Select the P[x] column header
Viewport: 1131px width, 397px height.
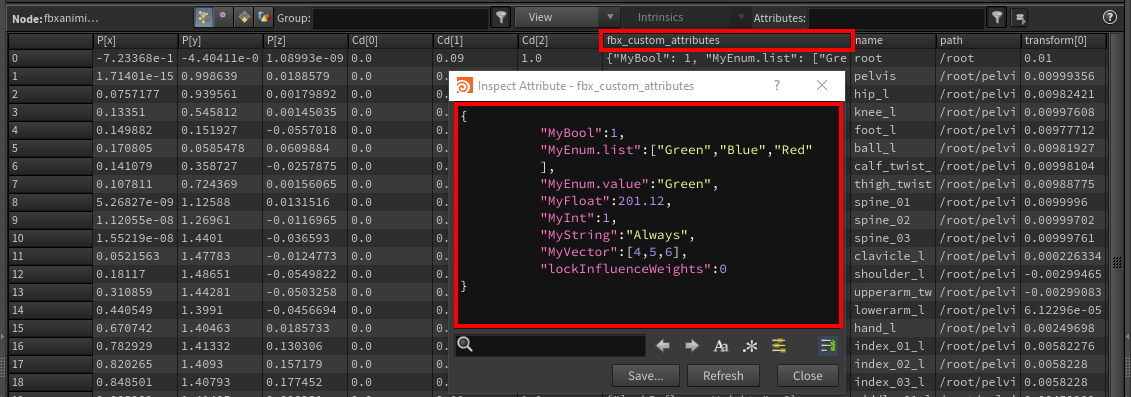pyautogui.click(x=136, y=41)
